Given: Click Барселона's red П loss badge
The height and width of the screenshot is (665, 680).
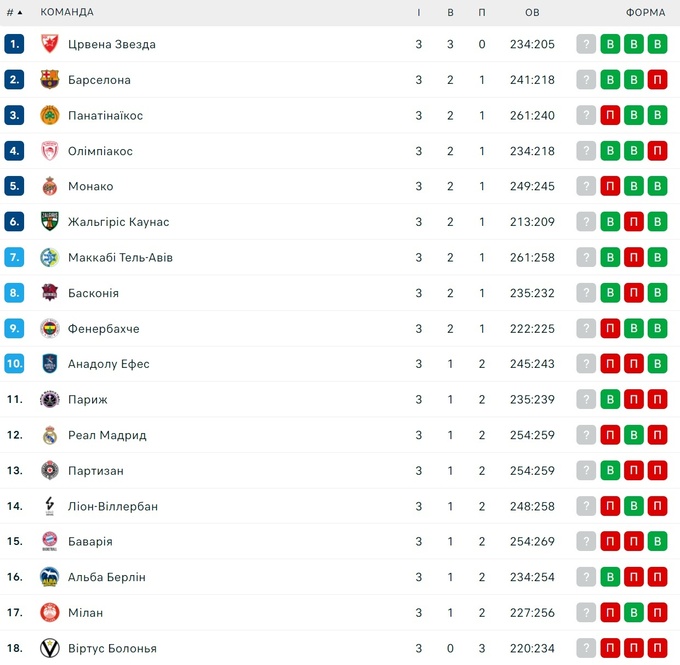Looking at the screenshot, I should point(657,80).
